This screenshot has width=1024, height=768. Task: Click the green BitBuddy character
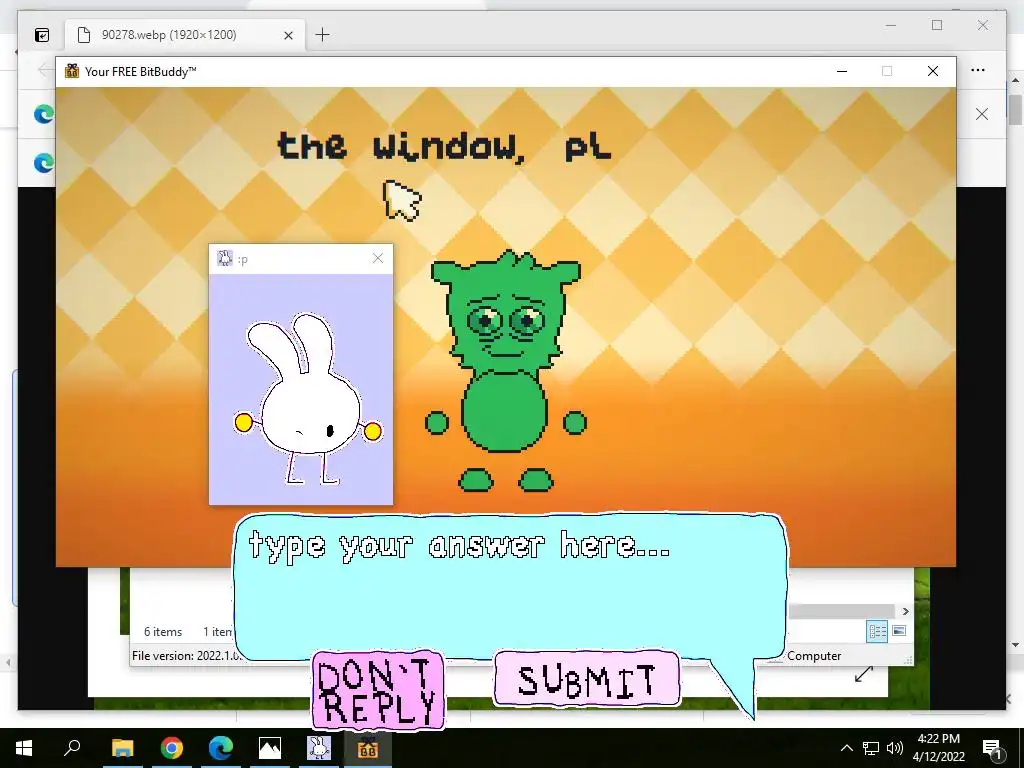click(x=506, y=370)
